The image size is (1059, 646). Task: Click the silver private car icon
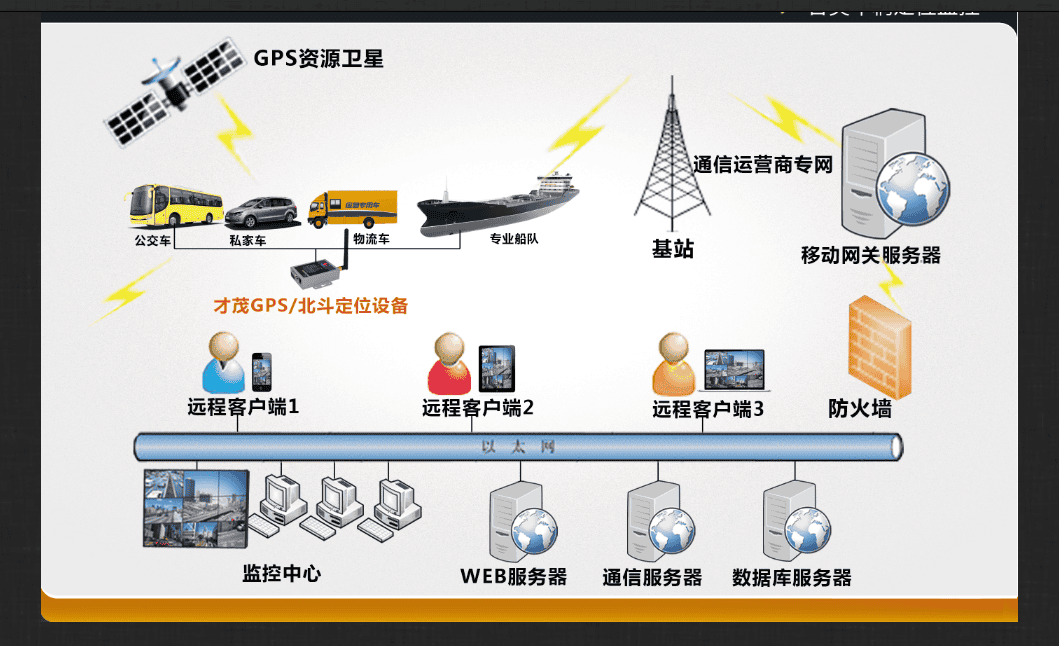[x=261, y=210]
